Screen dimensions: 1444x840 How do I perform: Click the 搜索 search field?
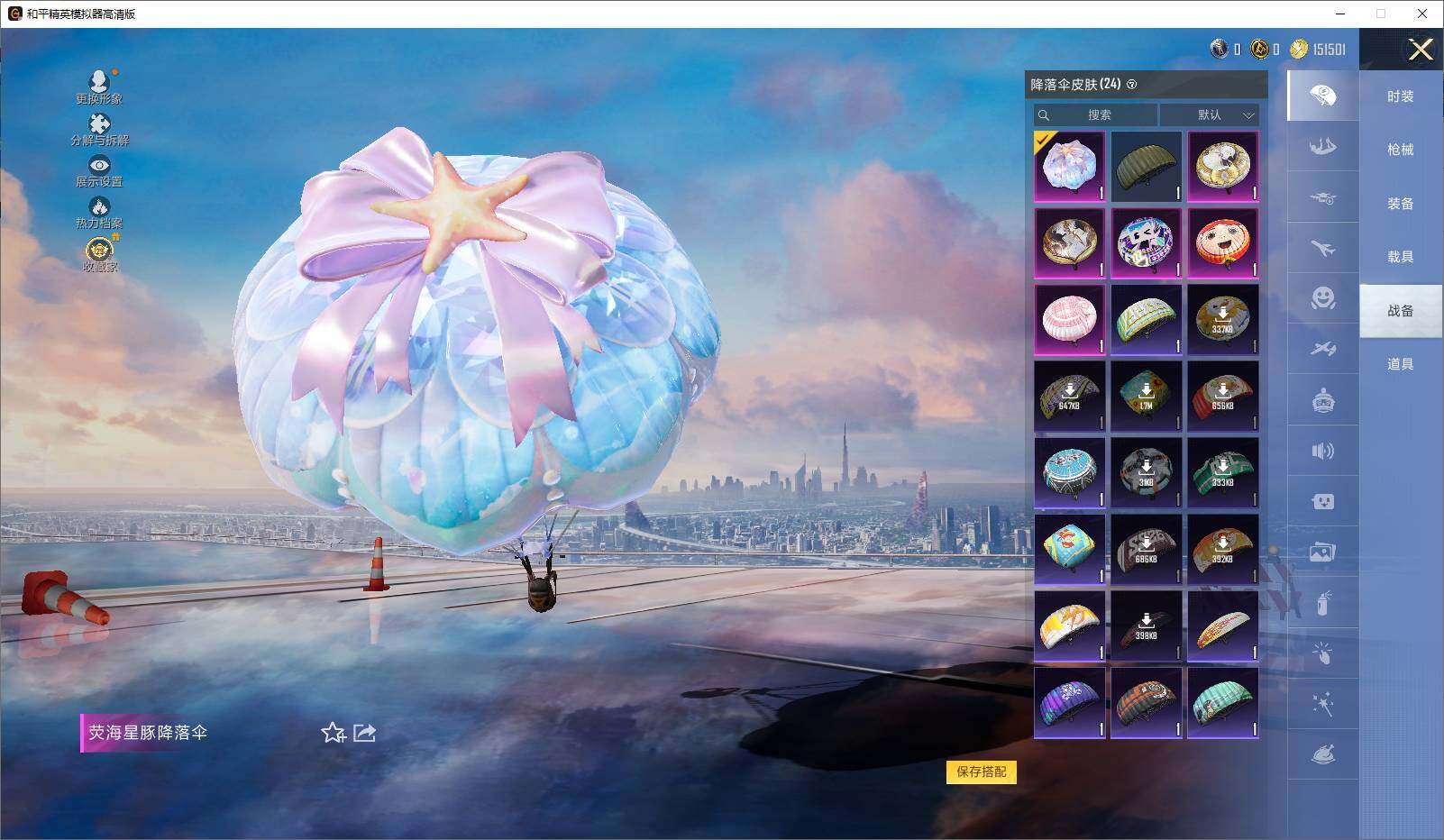1095,114
